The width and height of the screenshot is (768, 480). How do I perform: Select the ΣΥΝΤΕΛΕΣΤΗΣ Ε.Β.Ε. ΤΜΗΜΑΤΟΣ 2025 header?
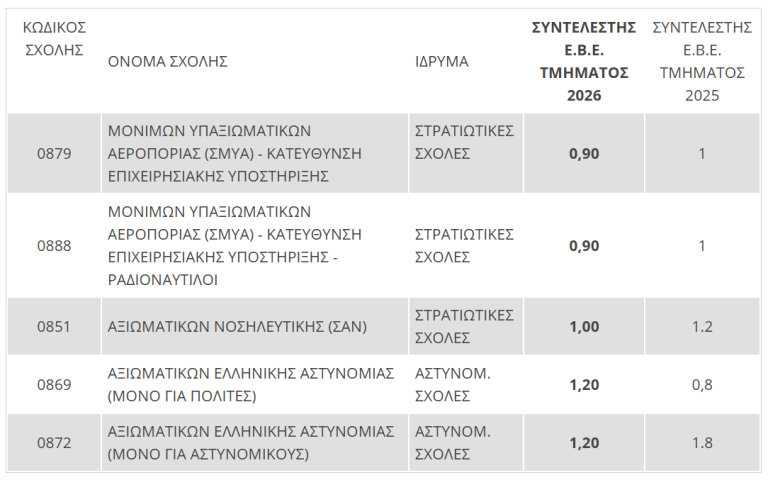[x=702, y=61]
